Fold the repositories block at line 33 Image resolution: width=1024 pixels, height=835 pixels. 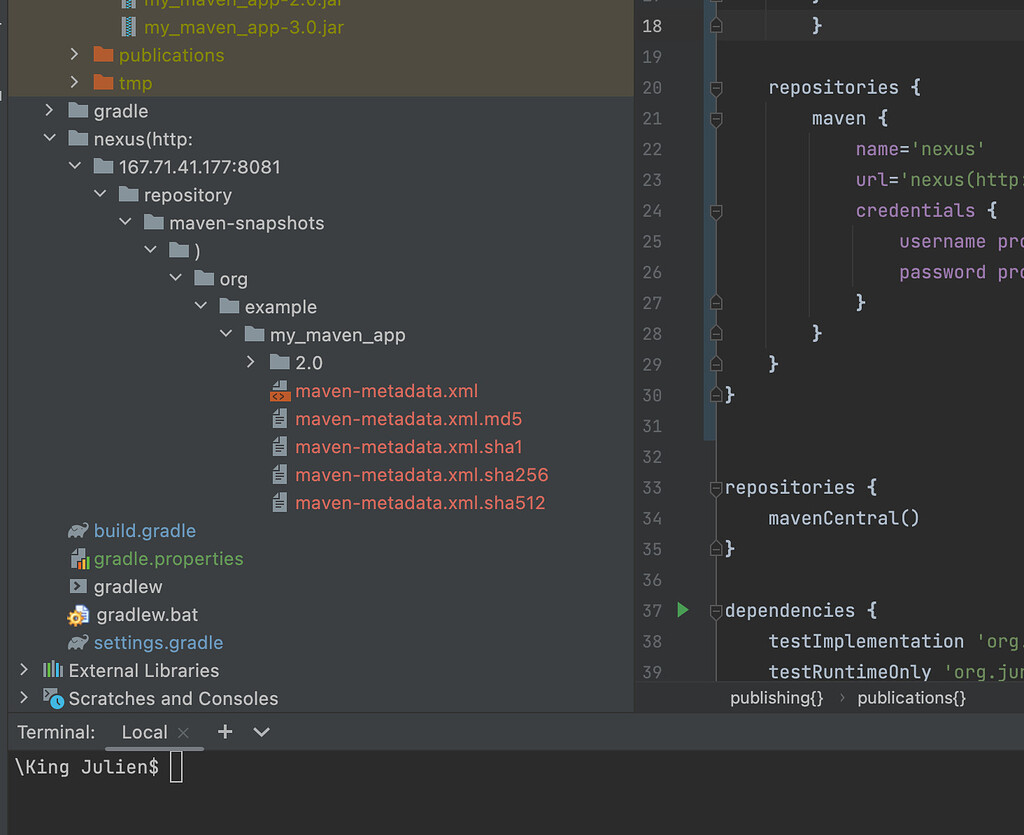(x=716, y=488)
